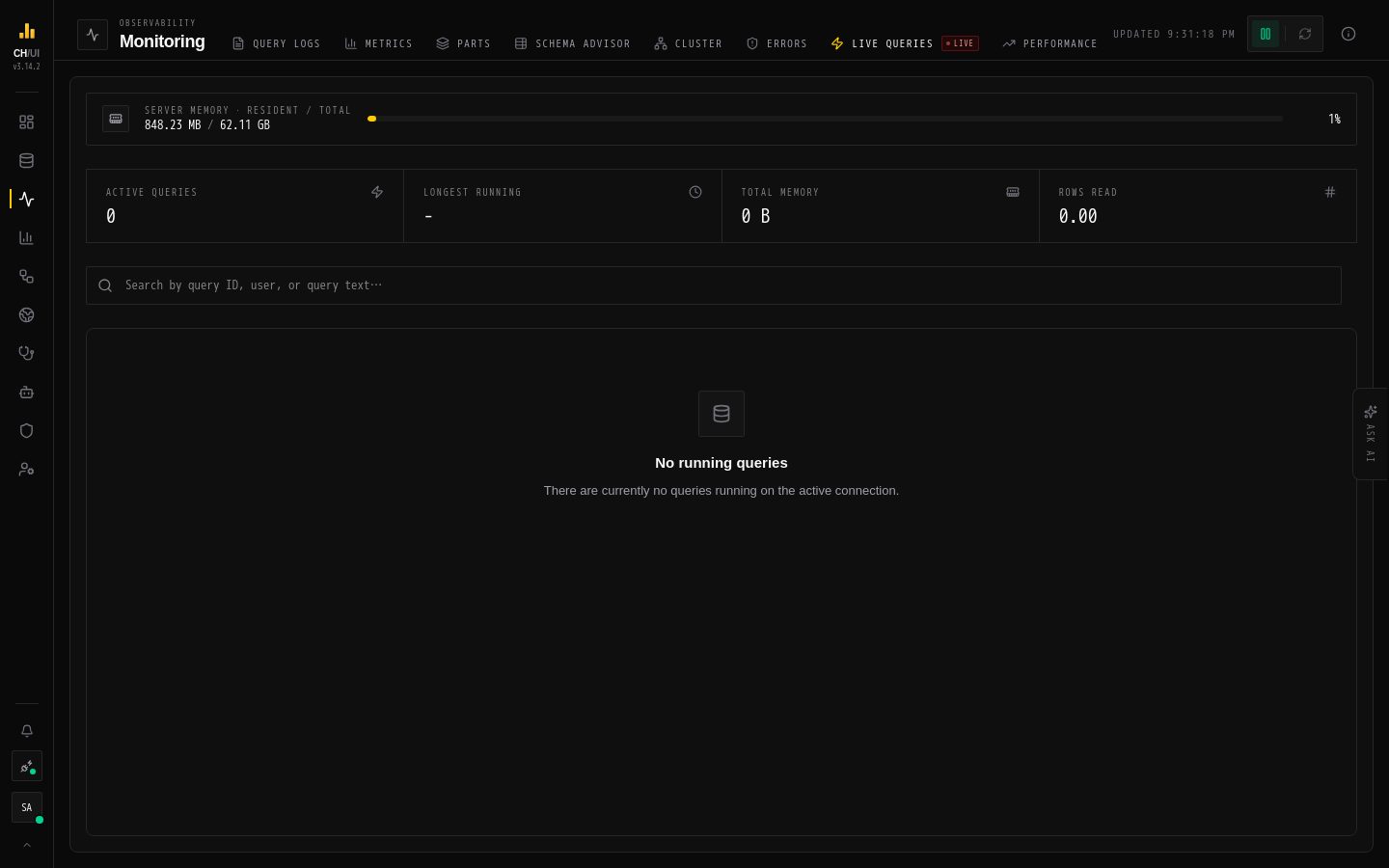Image resolution: width=1389 pixels, height=868 pixels.
Task: Click the Longest Running stat card
Action: click(562, 205)
